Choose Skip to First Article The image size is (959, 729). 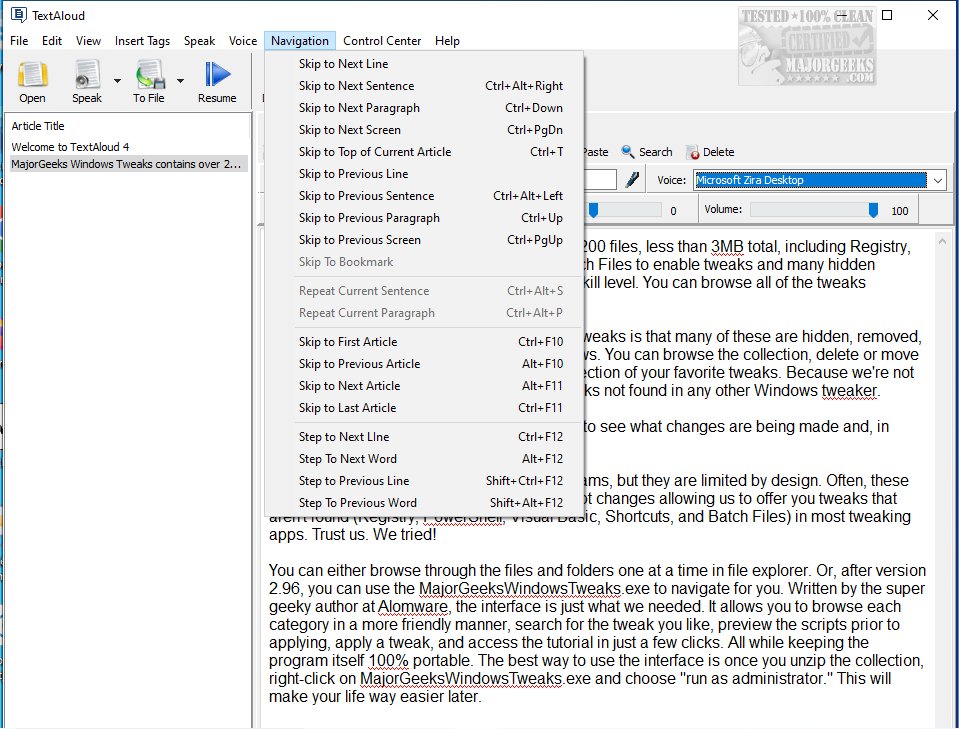click(x=424, y=341)
